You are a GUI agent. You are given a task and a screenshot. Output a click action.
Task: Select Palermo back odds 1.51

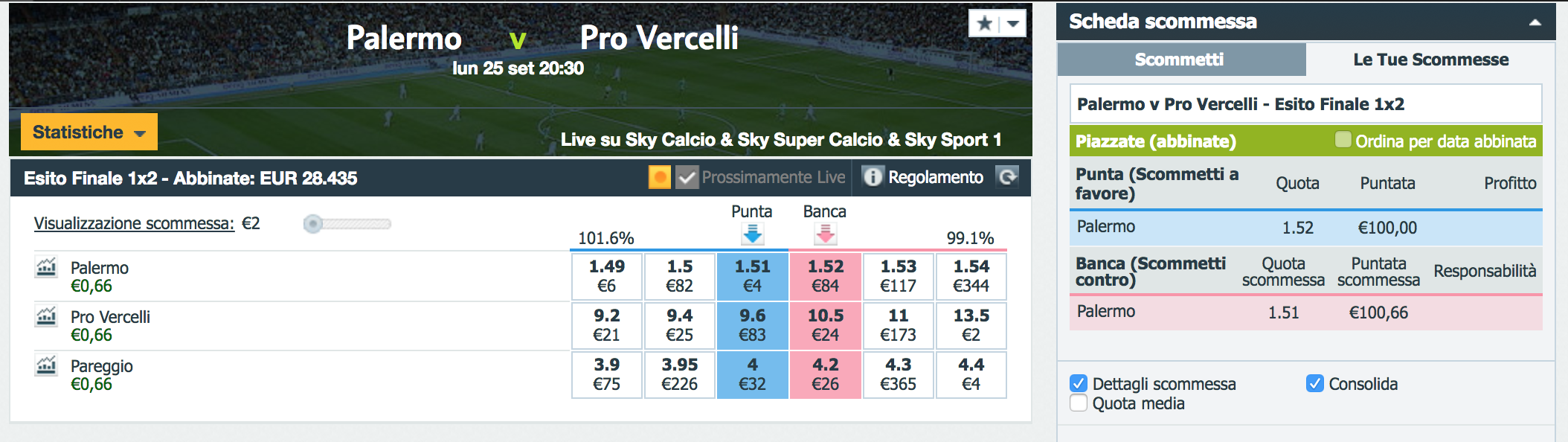click(752, 275)
